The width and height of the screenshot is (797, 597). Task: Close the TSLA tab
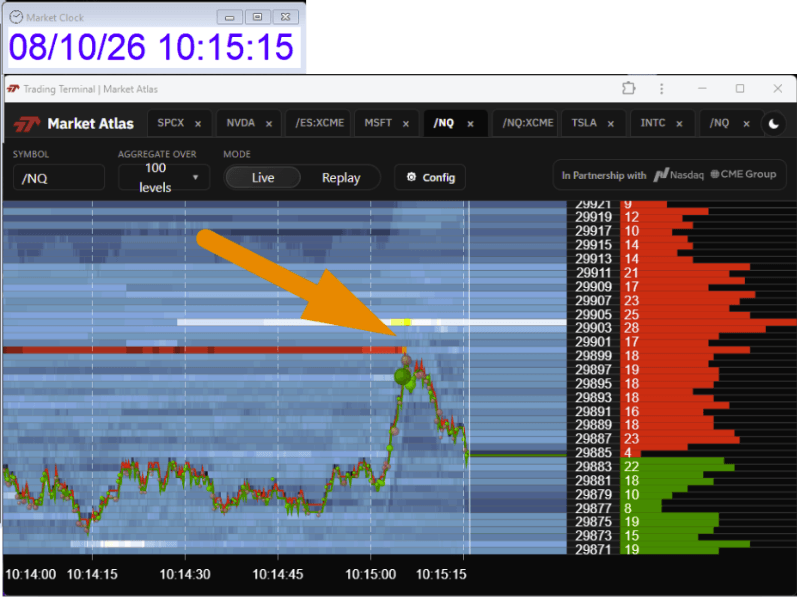click(x=611, y=123)
